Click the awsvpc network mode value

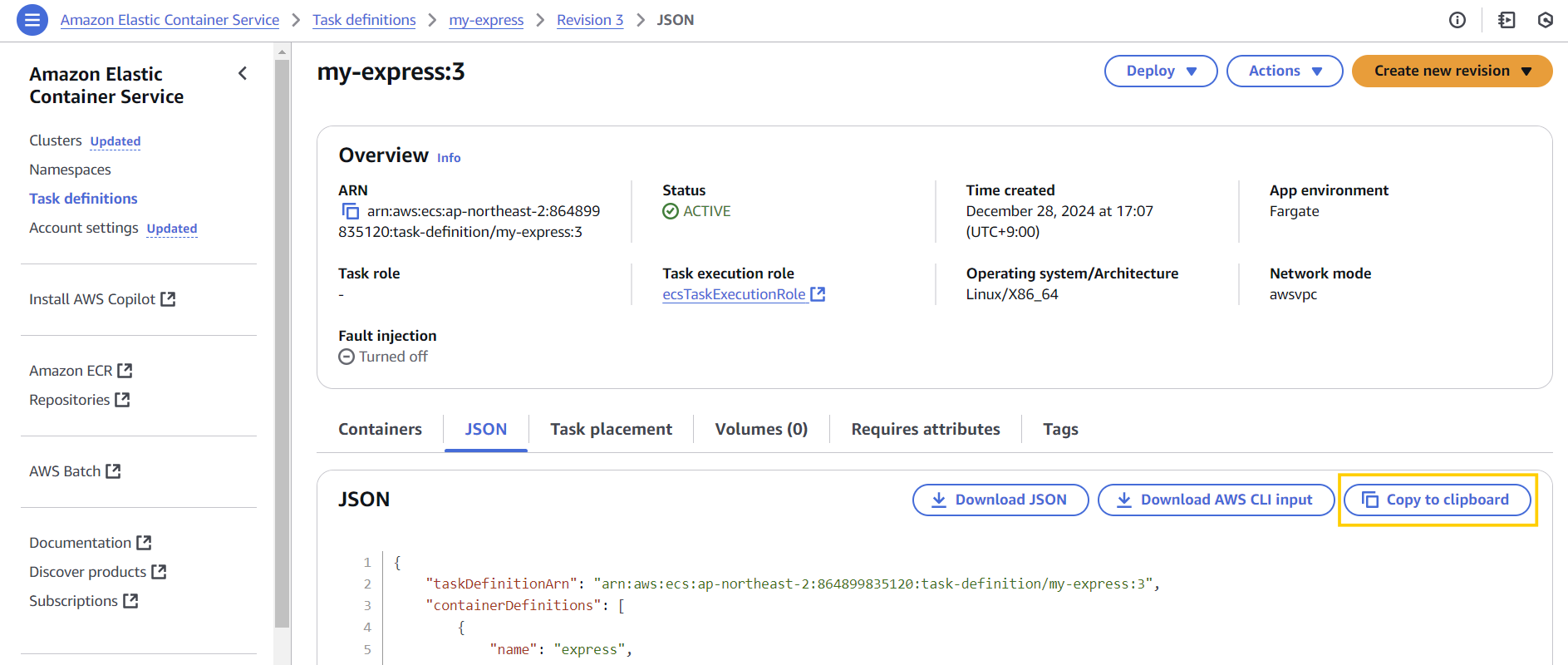(x=1293, y=294)
